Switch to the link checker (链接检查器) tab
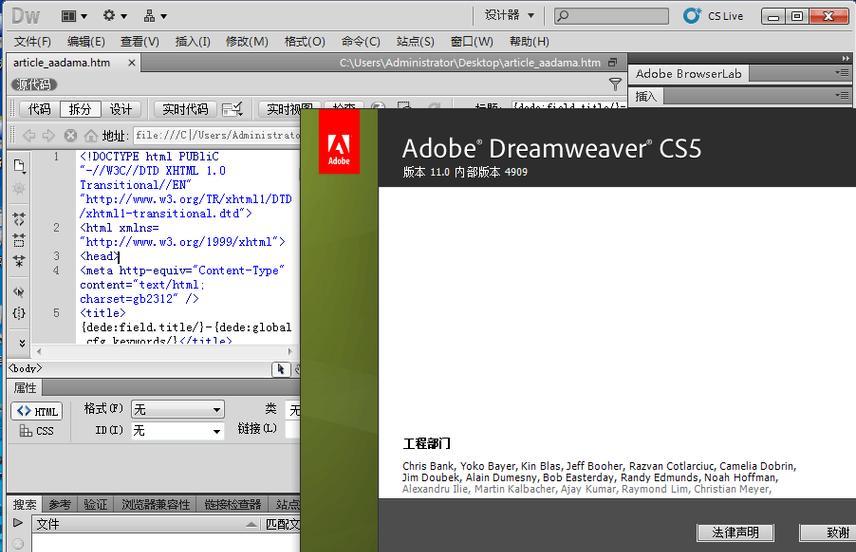 [233, 504]
